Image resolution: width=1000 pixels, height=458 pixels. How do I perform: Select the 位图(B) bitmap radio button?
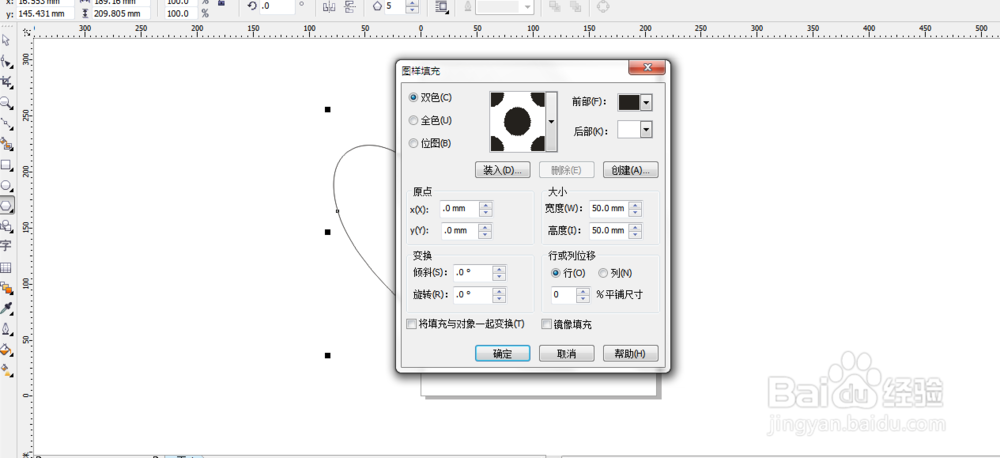click(x=413, y=144)
